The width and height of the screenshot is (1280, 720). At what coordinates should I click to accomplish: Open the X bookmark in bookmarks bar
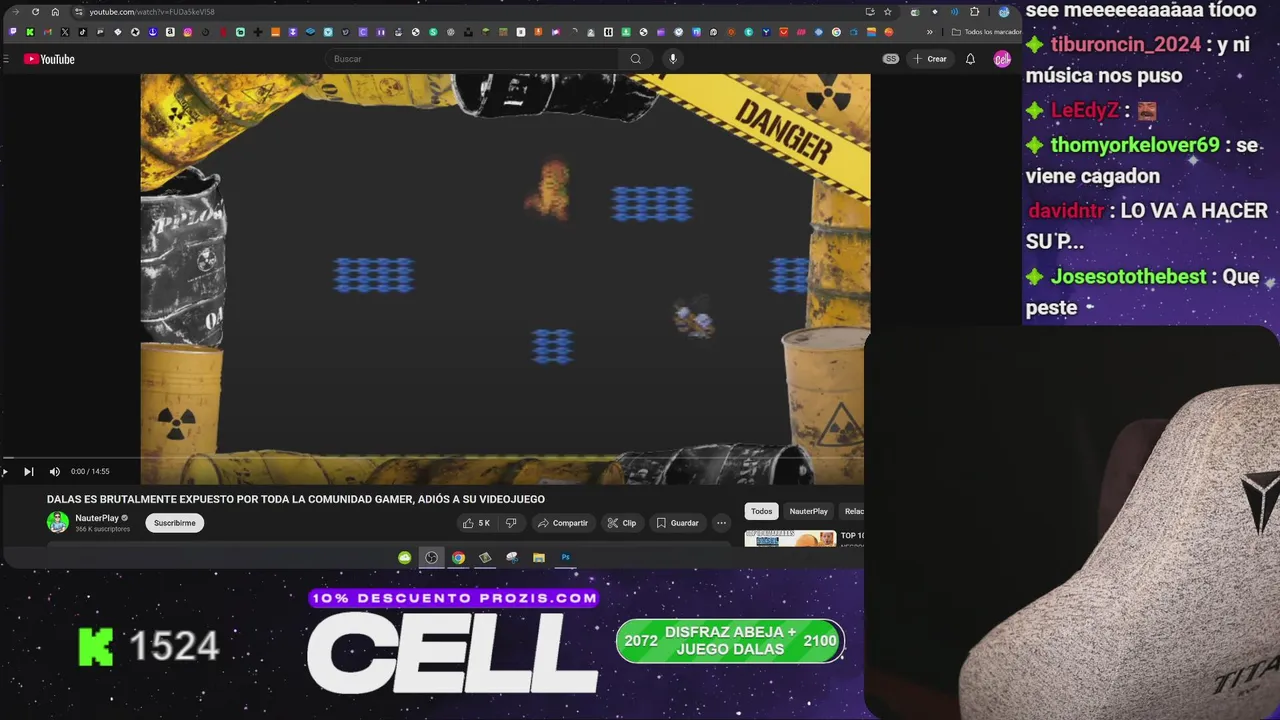point(65,32)
